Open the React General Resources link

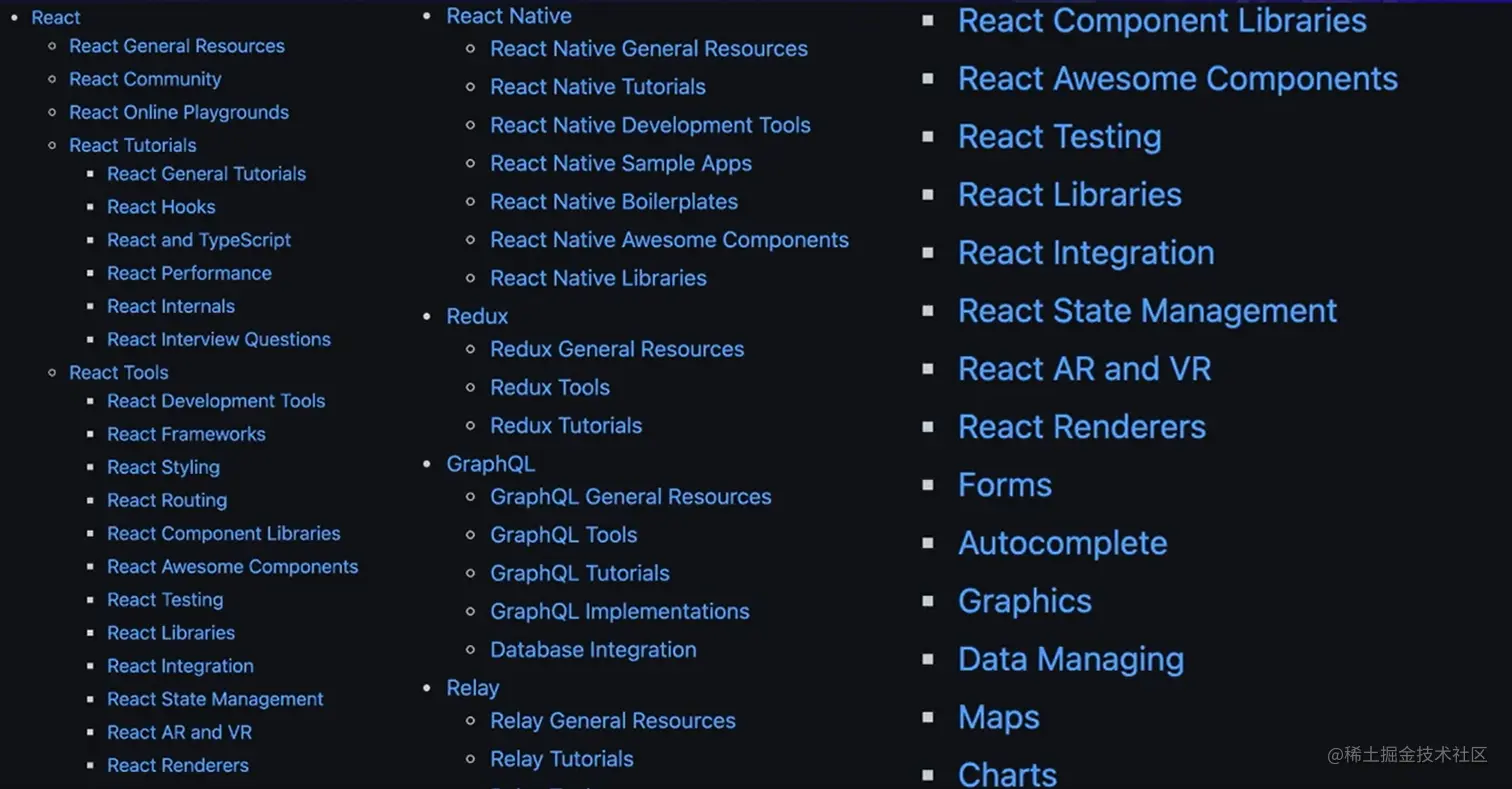coord(176,46)
